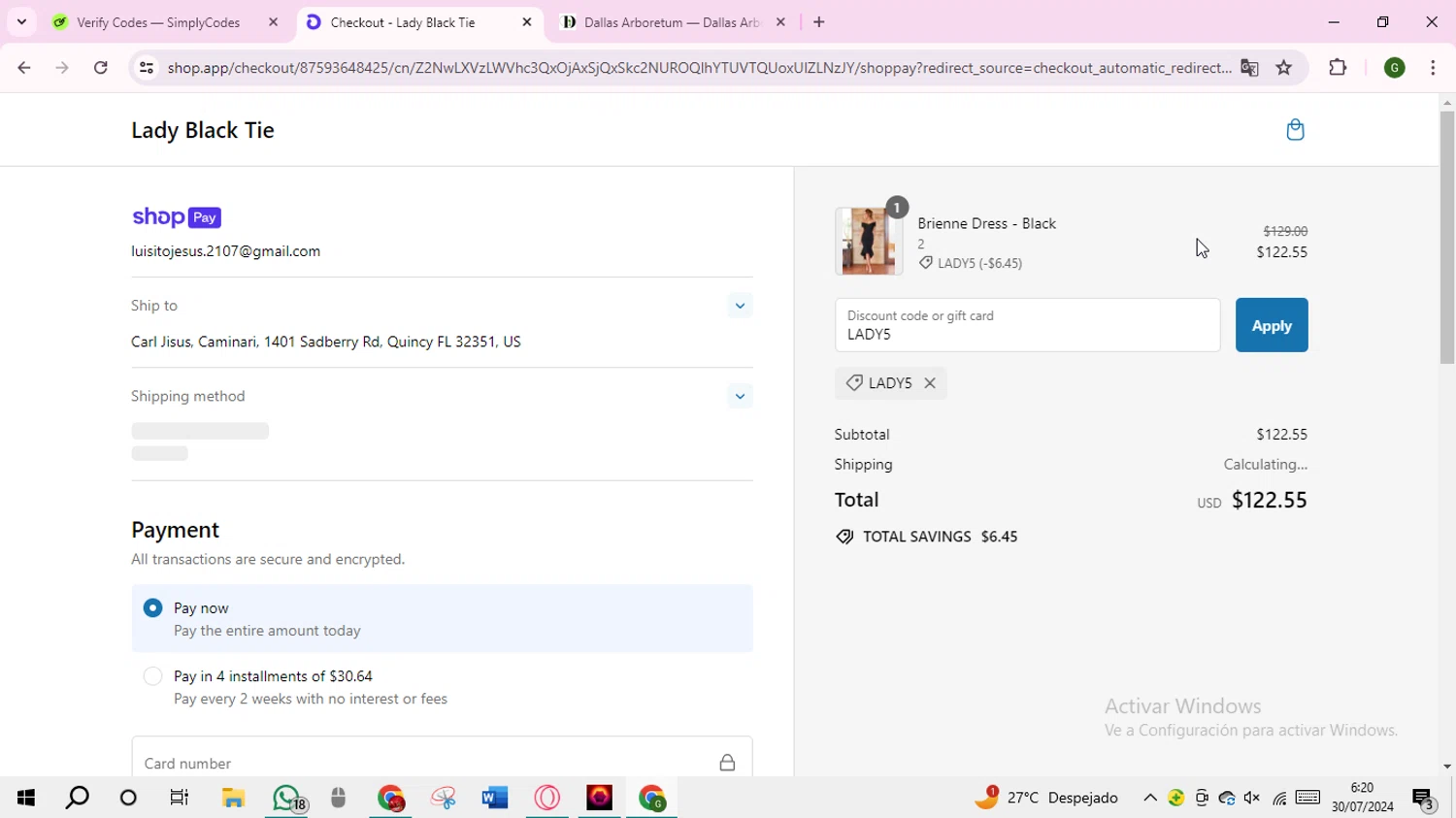Screen dimensions: 1456x818
Task: Bookmark this page with the star
Action: 1284,68
